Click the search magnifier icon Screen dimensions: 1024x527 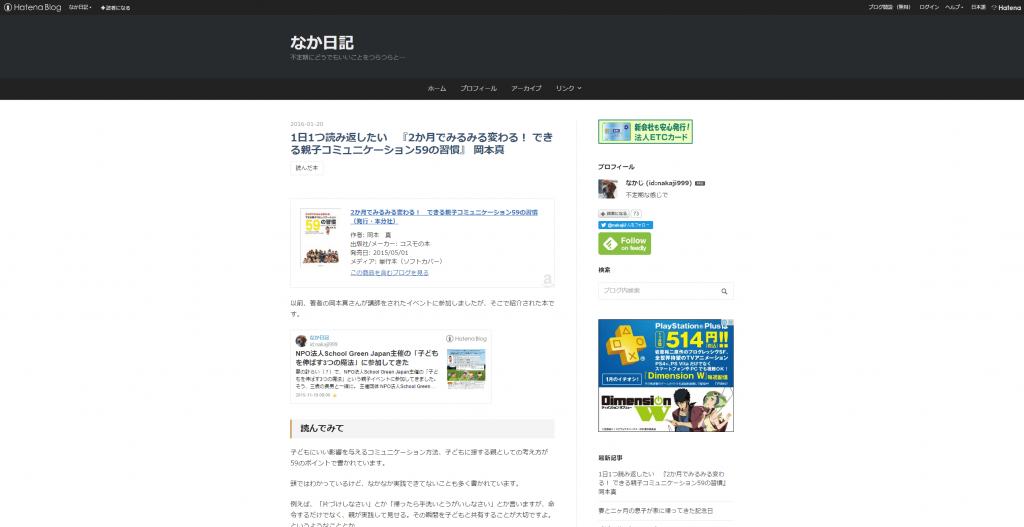[x=724, y=291]
